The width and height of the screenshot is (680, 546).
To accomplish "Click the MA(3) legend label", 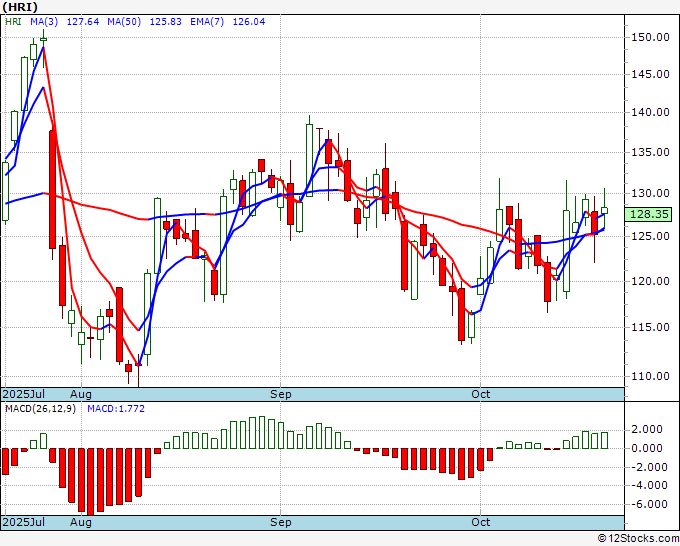I will (x=44, y=22).
